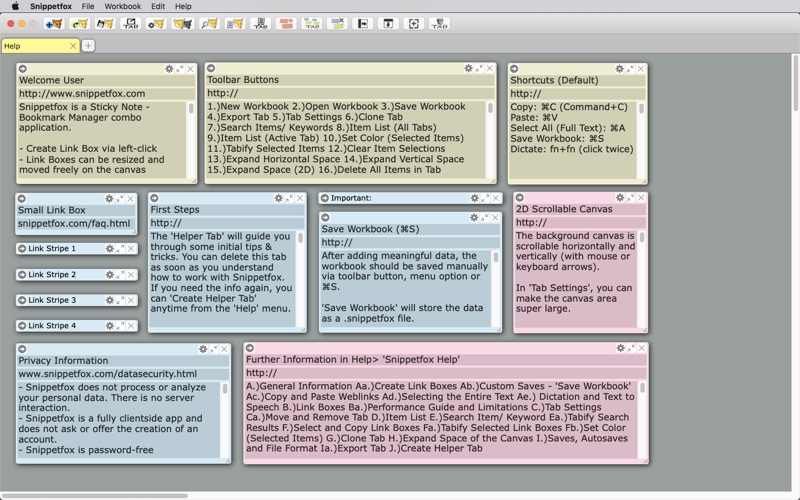Collapse the First Steps box
Screen dimensions: 800x500
click(x=289, y=198)
